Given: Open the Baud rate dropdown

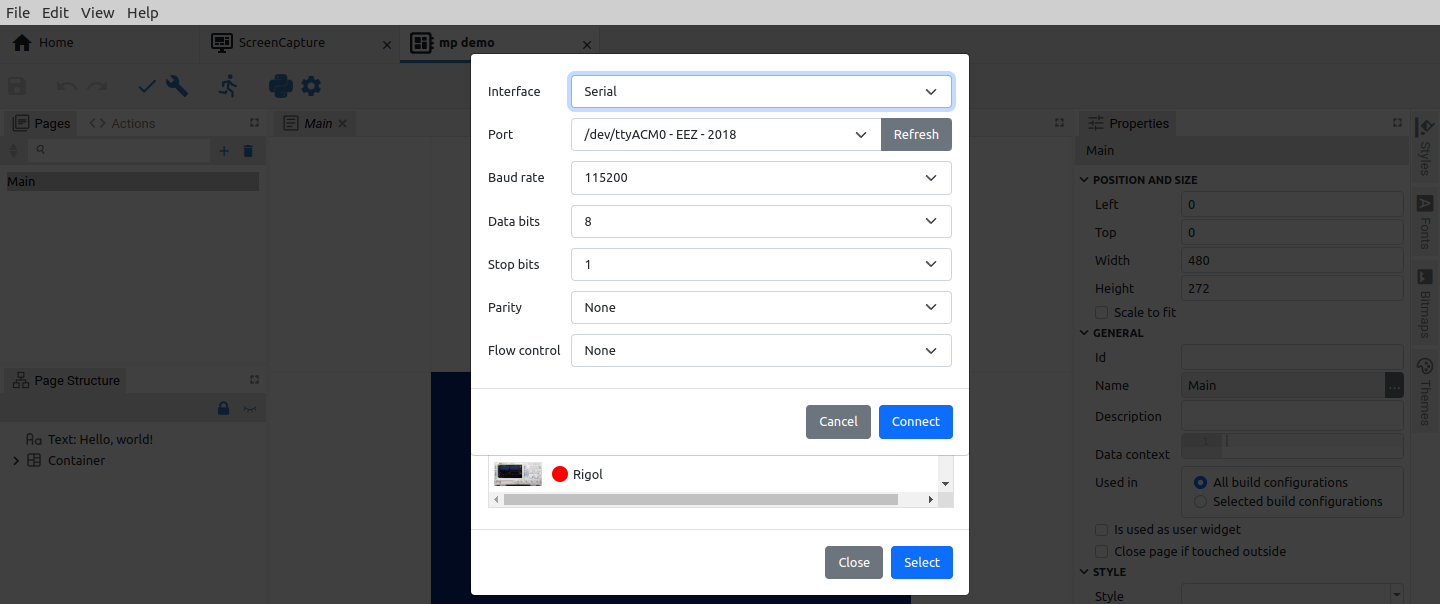Looking at the screenshot, I should [x=760, y=178].
